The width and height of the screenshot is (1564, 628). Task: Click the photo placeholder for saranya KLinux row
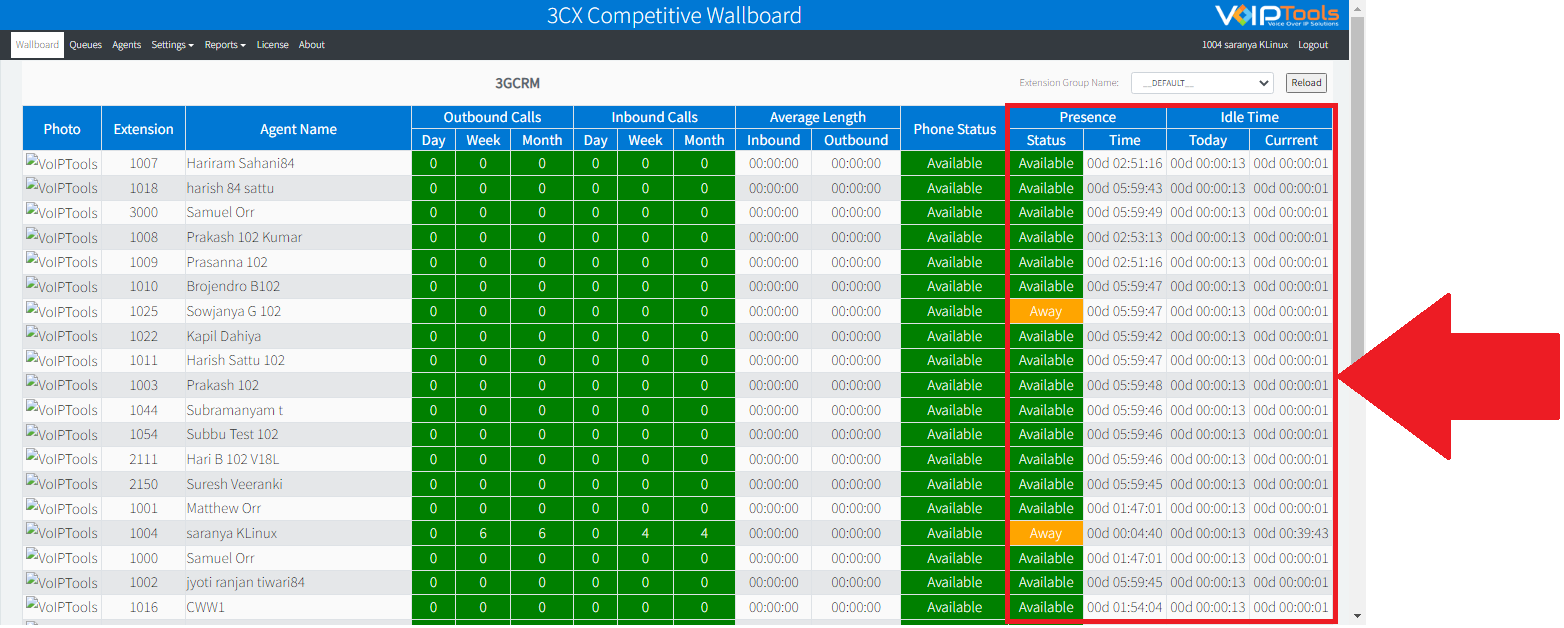[62, 533]
